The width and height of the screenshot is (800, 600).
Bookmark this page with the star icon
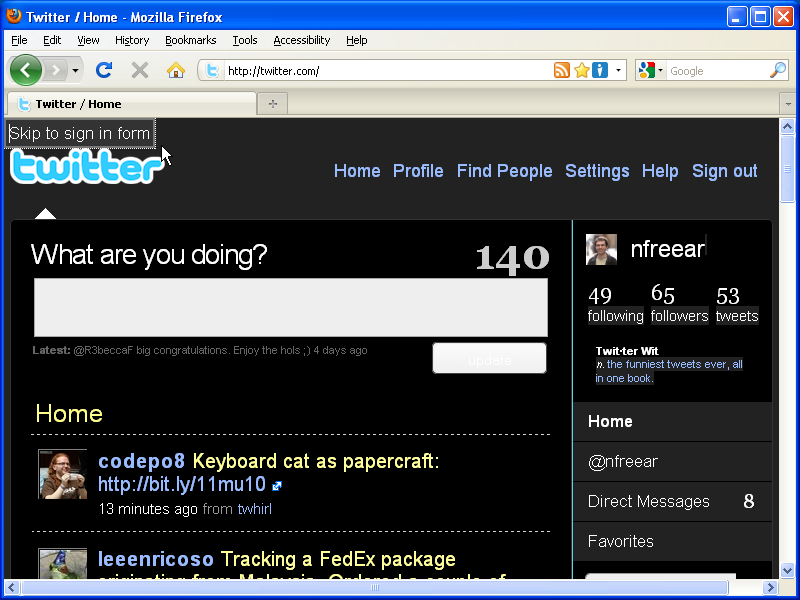click(x=580, y=70)
